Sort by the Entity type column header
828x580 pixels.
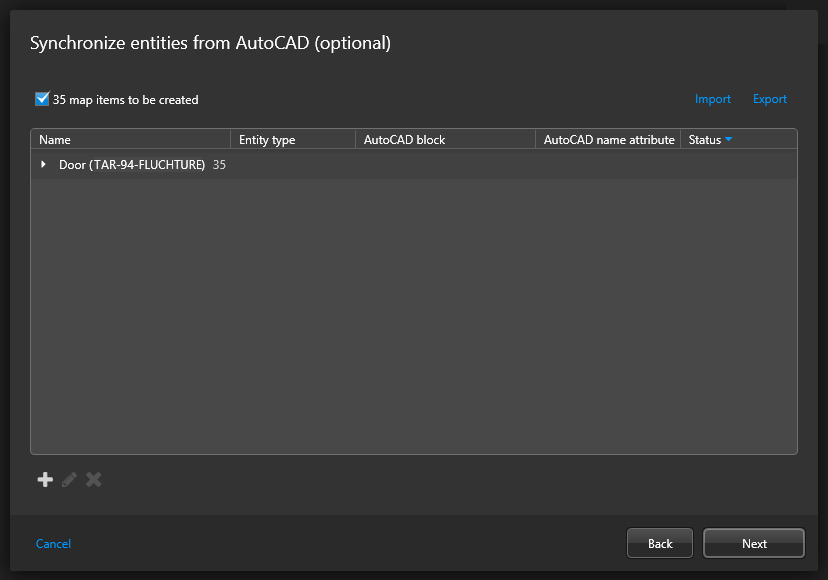pyautogui.click(x=267, y=140)
